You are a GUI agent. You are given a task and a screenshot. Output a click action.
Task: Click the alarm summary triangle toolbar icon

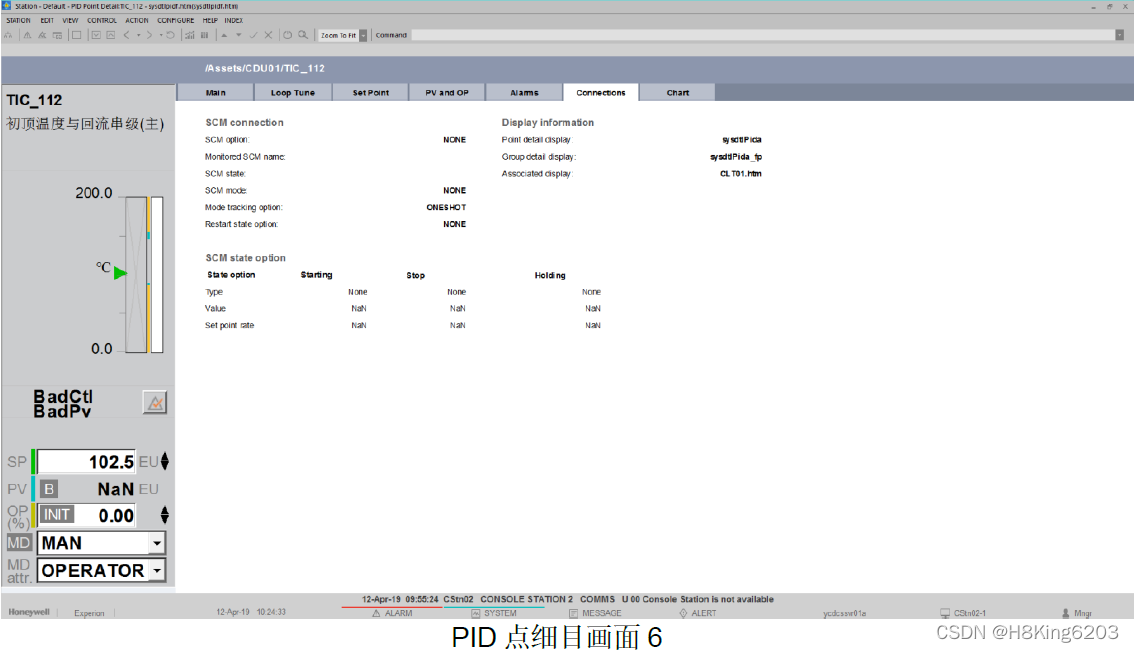(27, 35)
